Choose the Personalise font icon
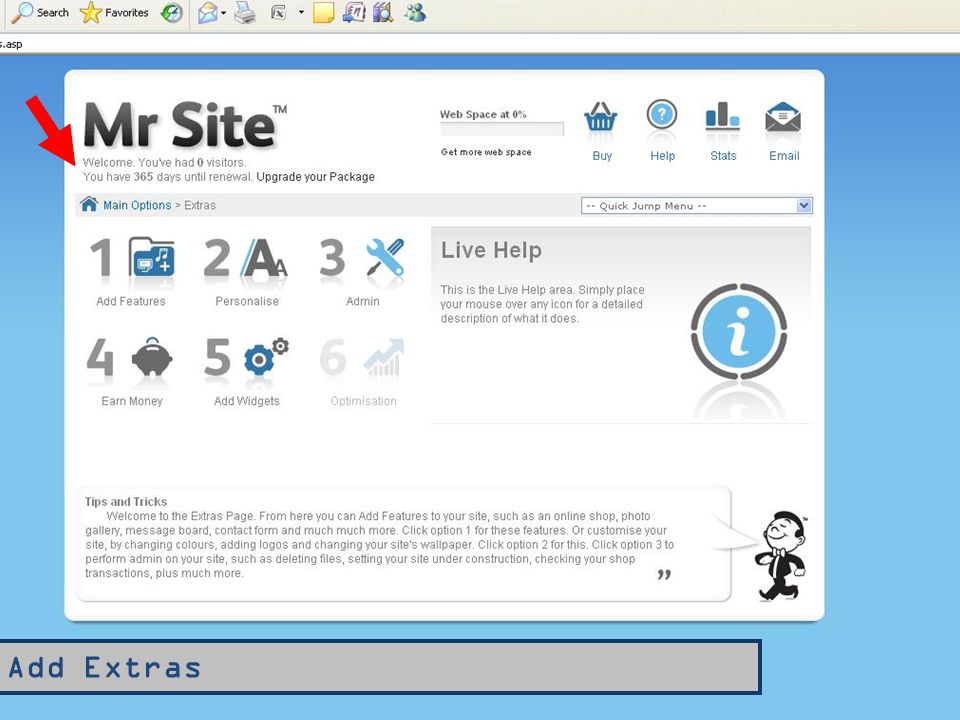960x720 pixels. pyautogui.click(x=264, y=258)
